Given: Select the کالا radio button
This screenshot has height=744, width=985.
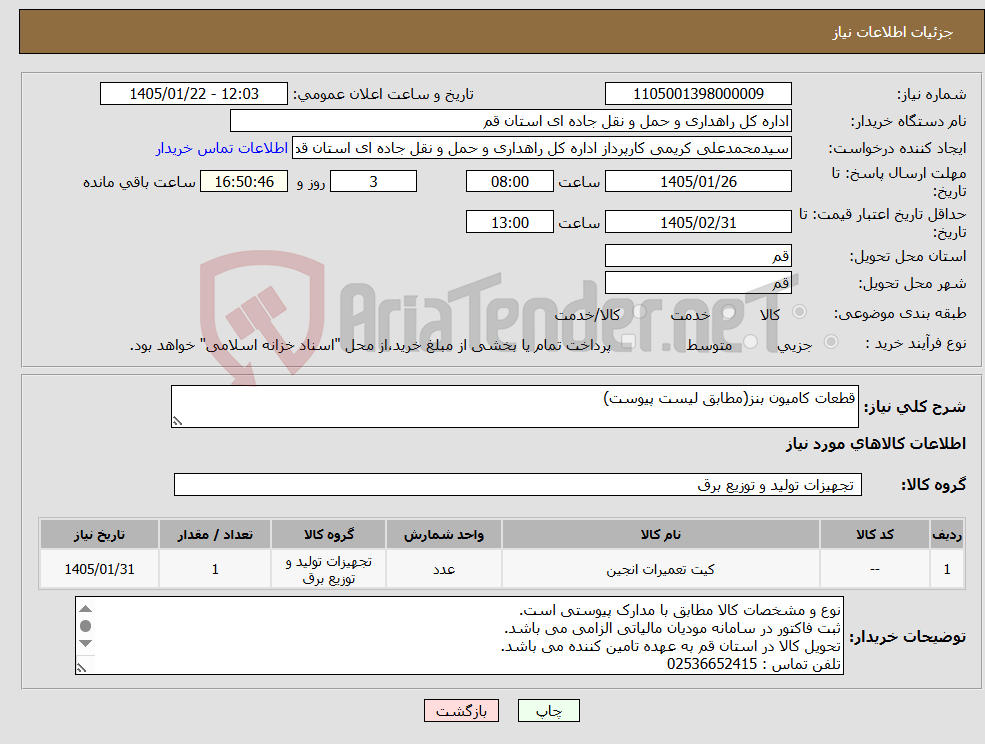Looking at the screenshot, I should click(x=800, y=312).
